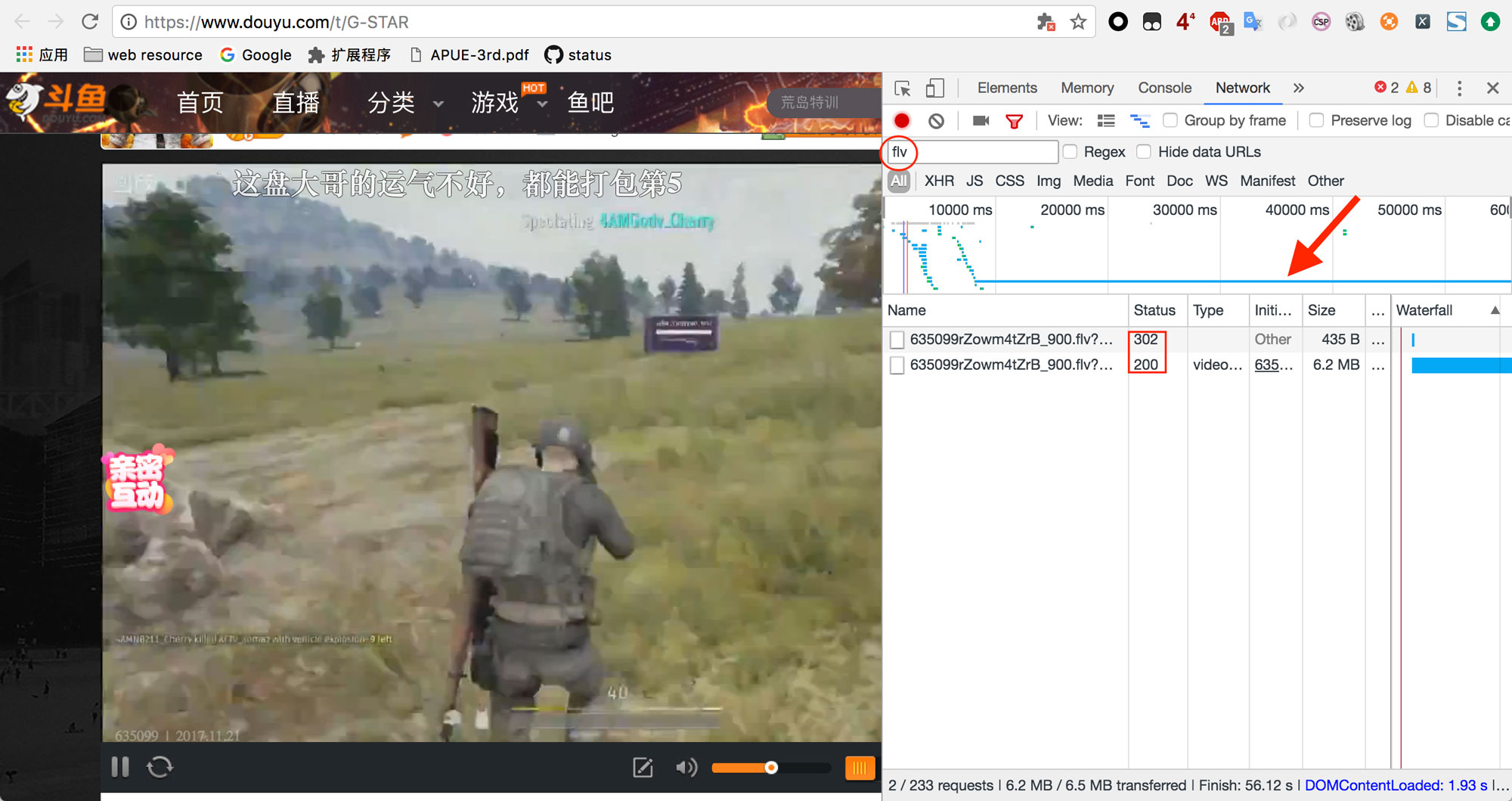Click the flv filter input field
1512x801 pixels.
973,152
